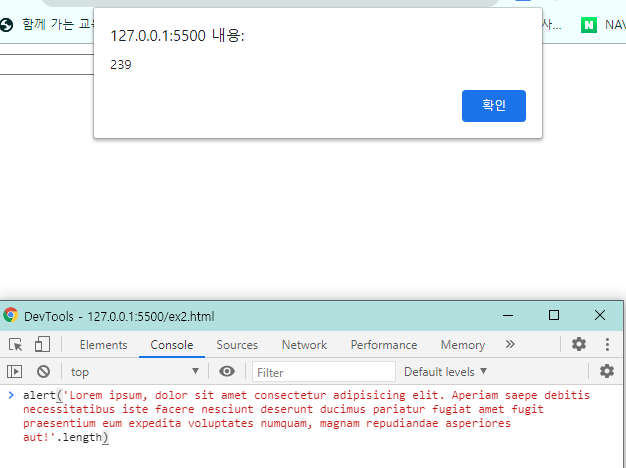
Task: Show more DevTools tabs chevron
Action: [x=510, y=344]
